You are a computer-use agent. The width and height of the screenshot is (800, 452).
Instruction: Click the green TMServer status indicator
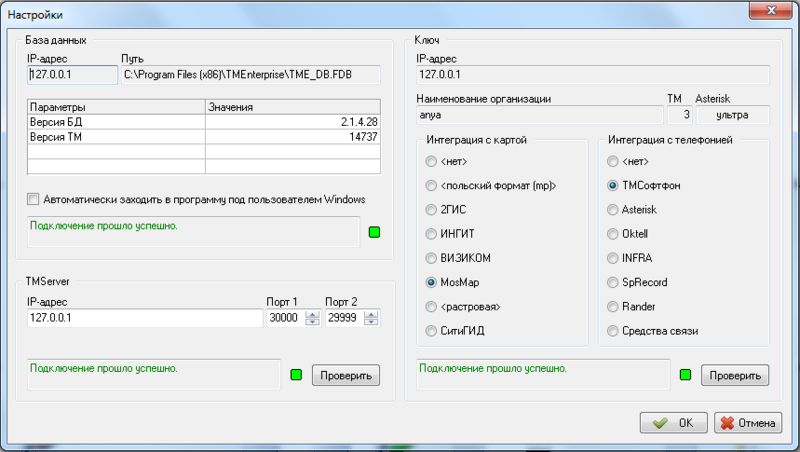point(296,376)
